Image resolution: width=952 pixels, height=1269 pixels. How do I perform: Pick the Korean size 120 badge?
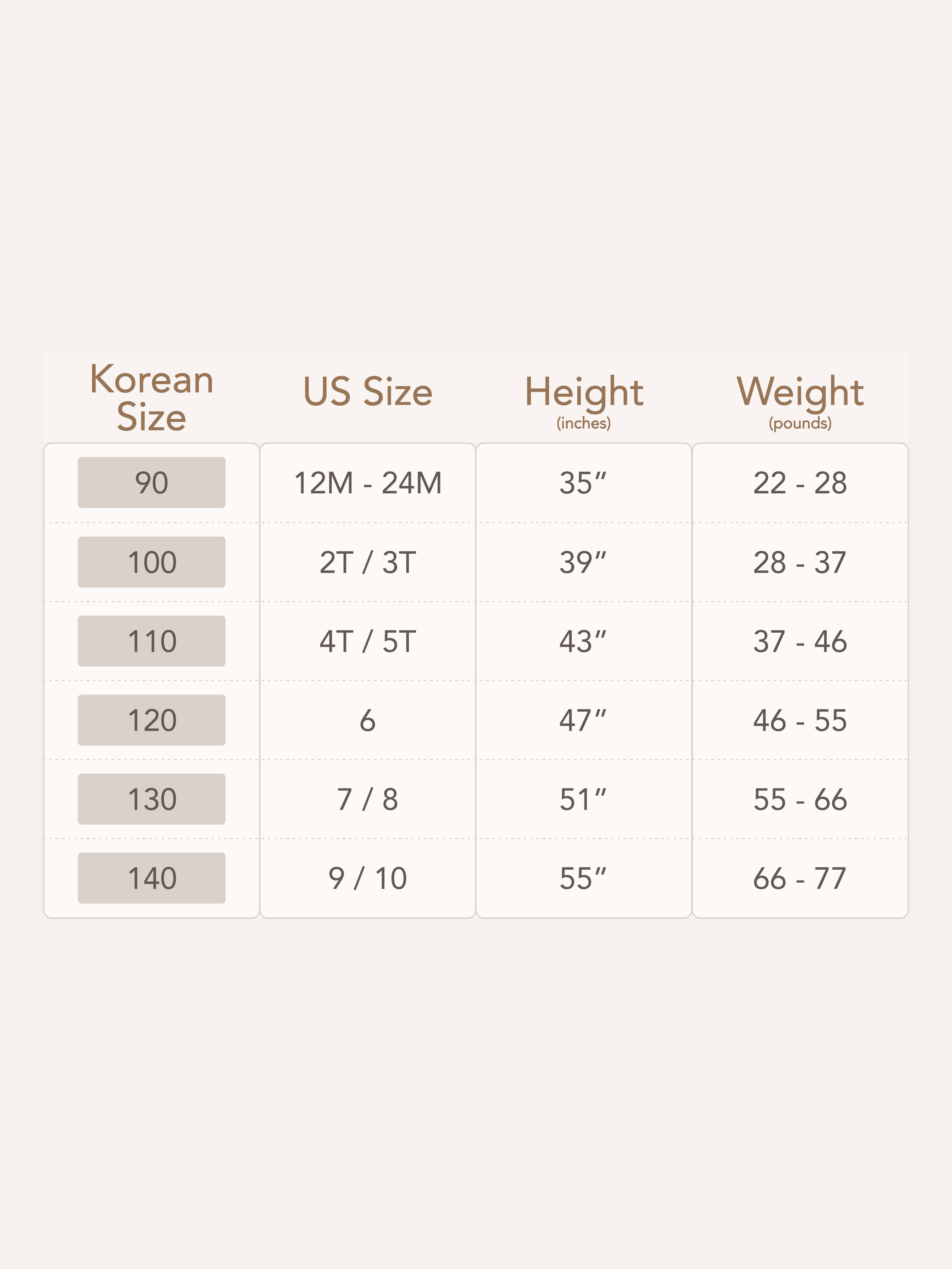coord(151,720)
